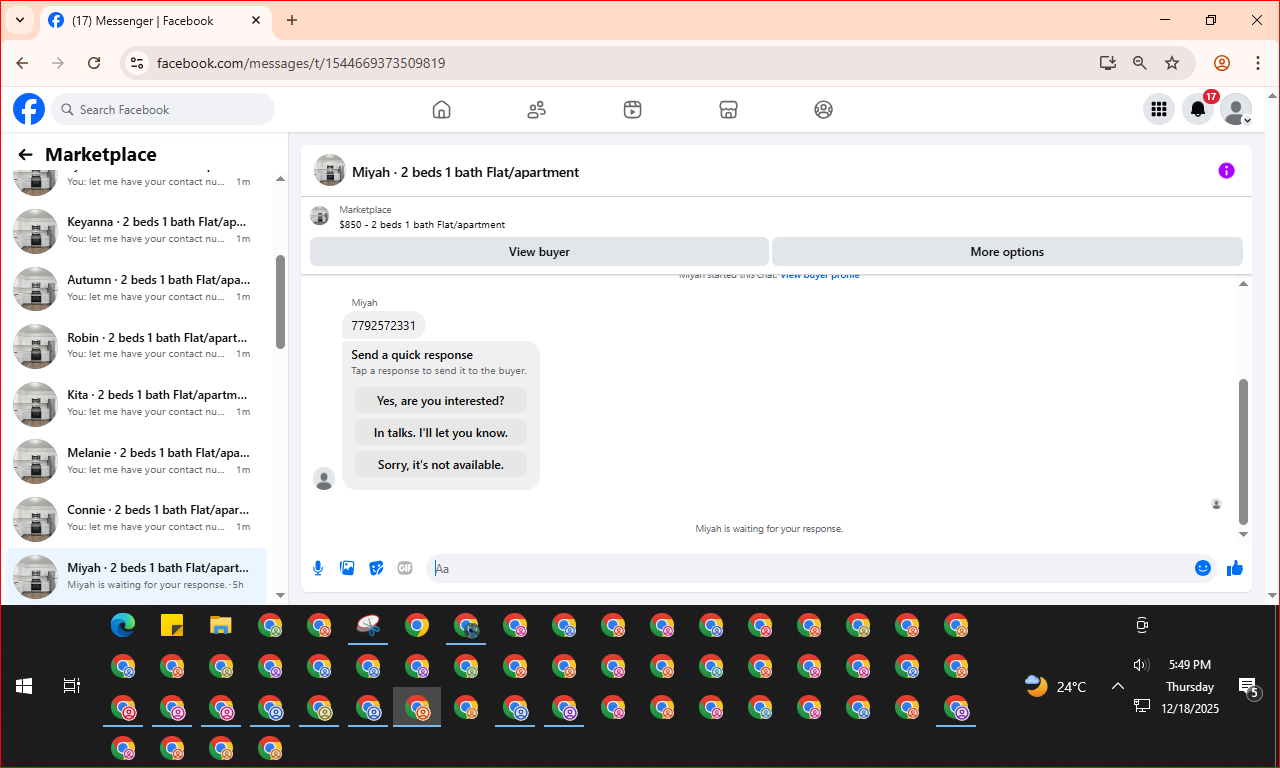Show hidden system tray icons
This screenshot has height=768, width=1280.
[x=1118, y=686]
